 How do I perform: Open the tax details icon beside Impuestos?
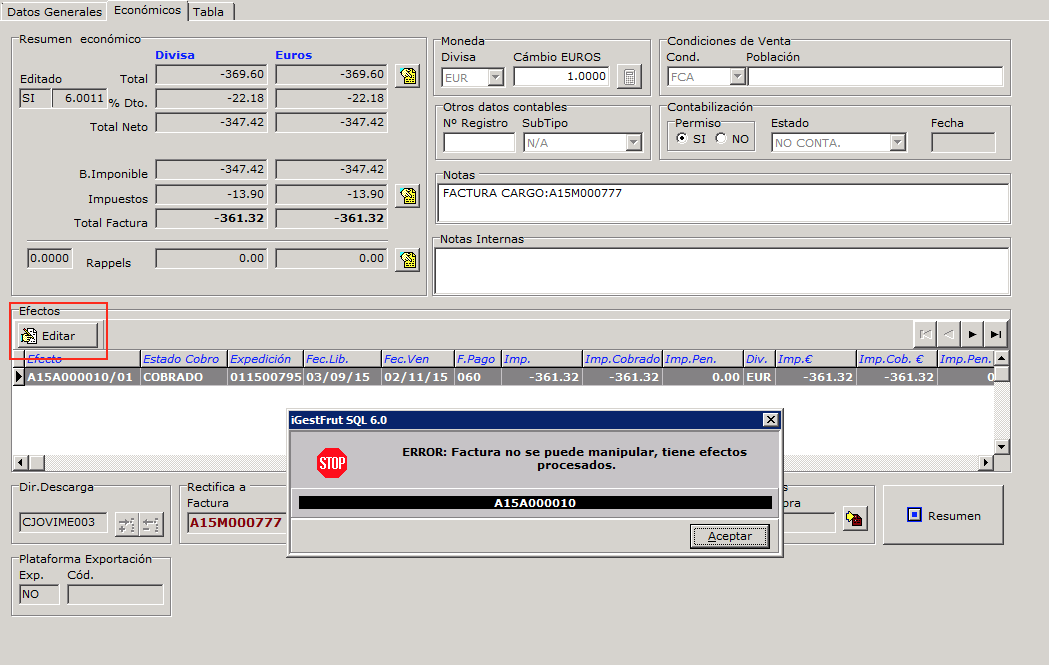pos(407,195)
